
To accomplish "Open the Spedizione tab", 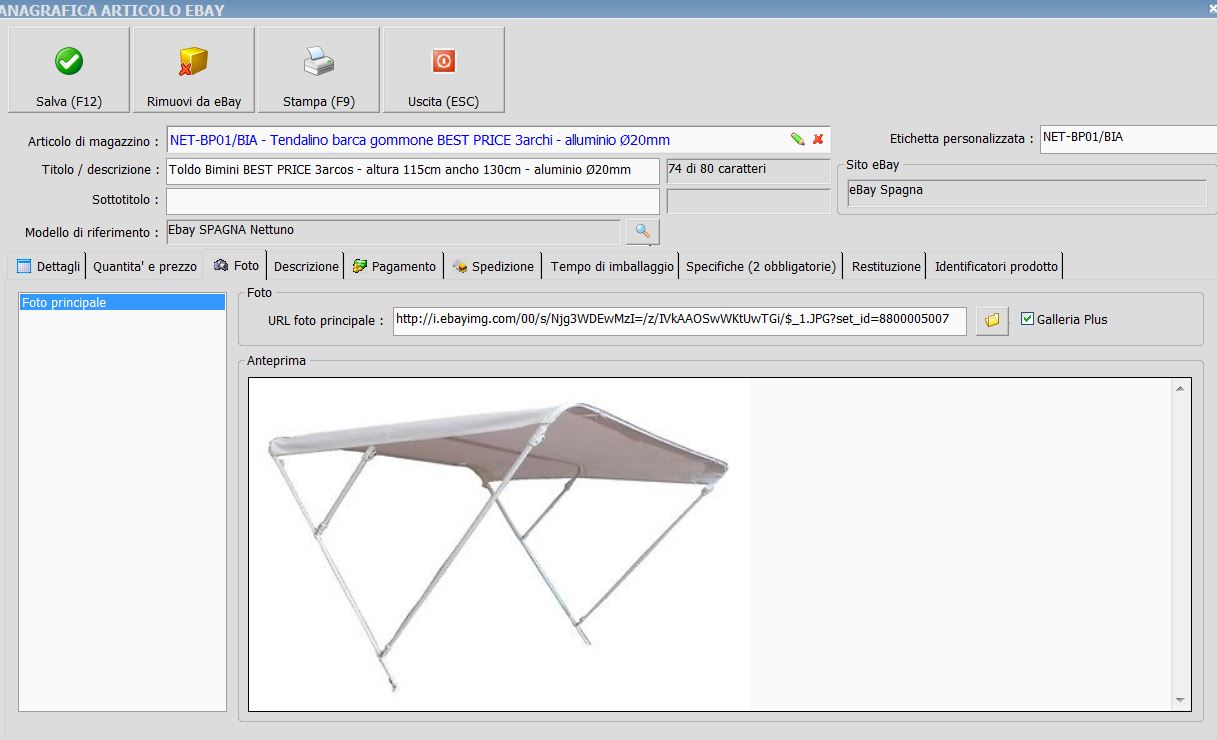I will (493, 266).
